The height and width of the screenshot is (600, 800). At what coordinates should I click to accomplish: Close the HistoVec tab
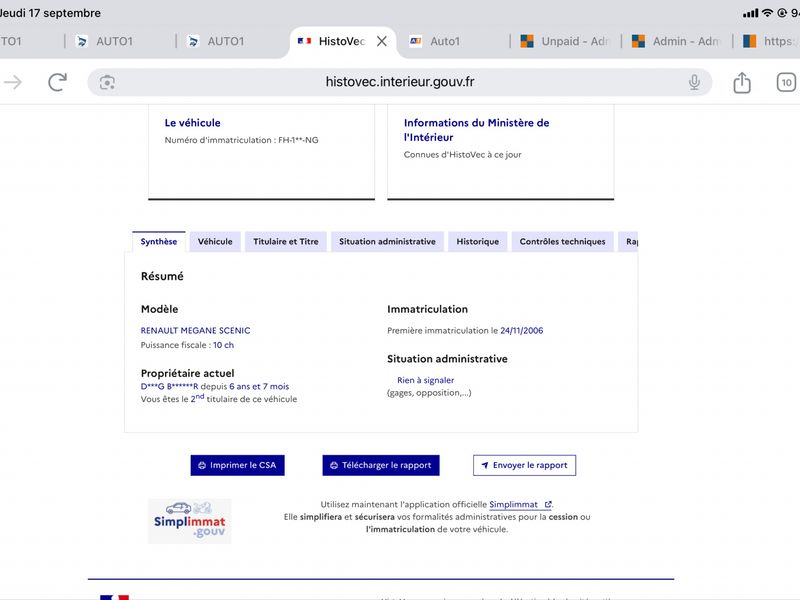tap(382, 41)
